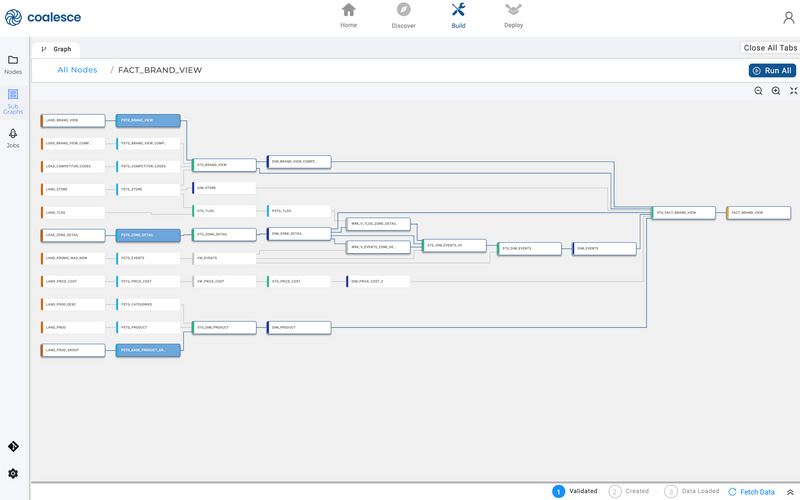
Task: Select the PSTG_PRODUCT node
Action: [x=148, y=328]
